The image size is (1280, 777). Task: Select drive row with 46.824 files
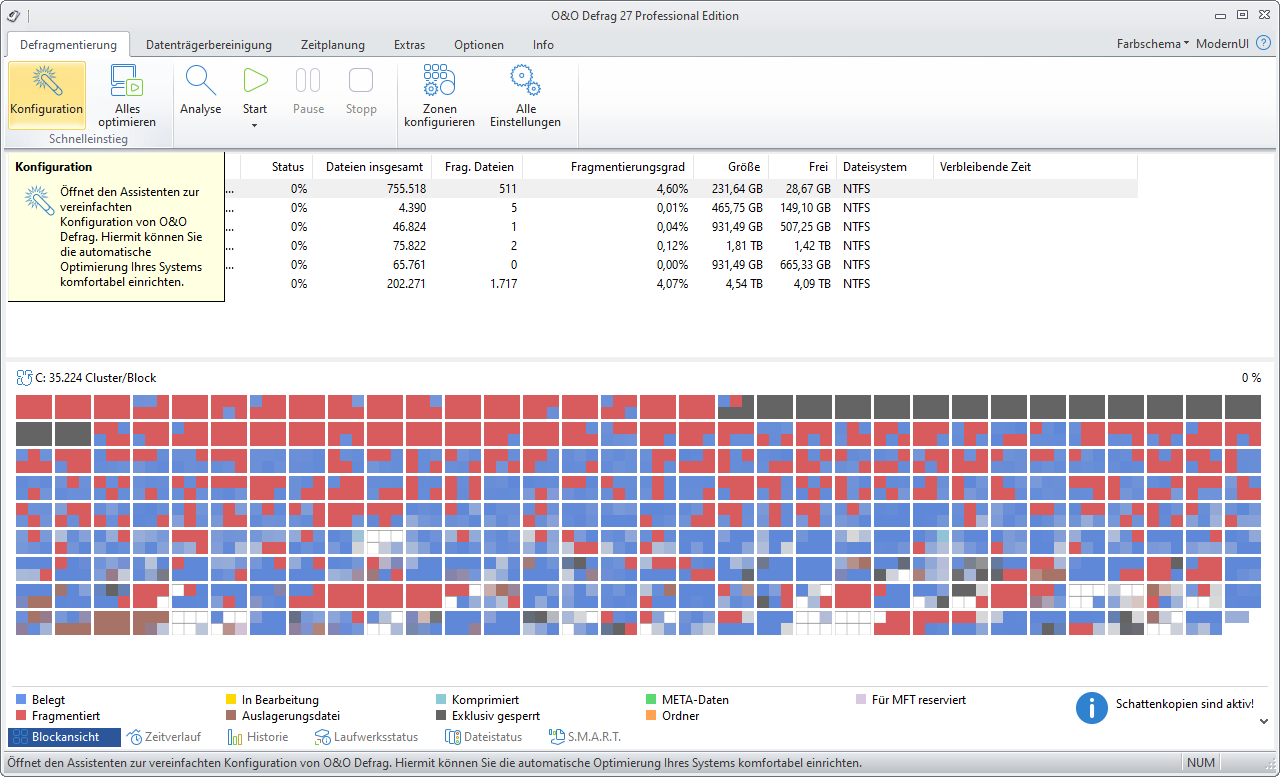pyautogui.click(x=680, y=226)
